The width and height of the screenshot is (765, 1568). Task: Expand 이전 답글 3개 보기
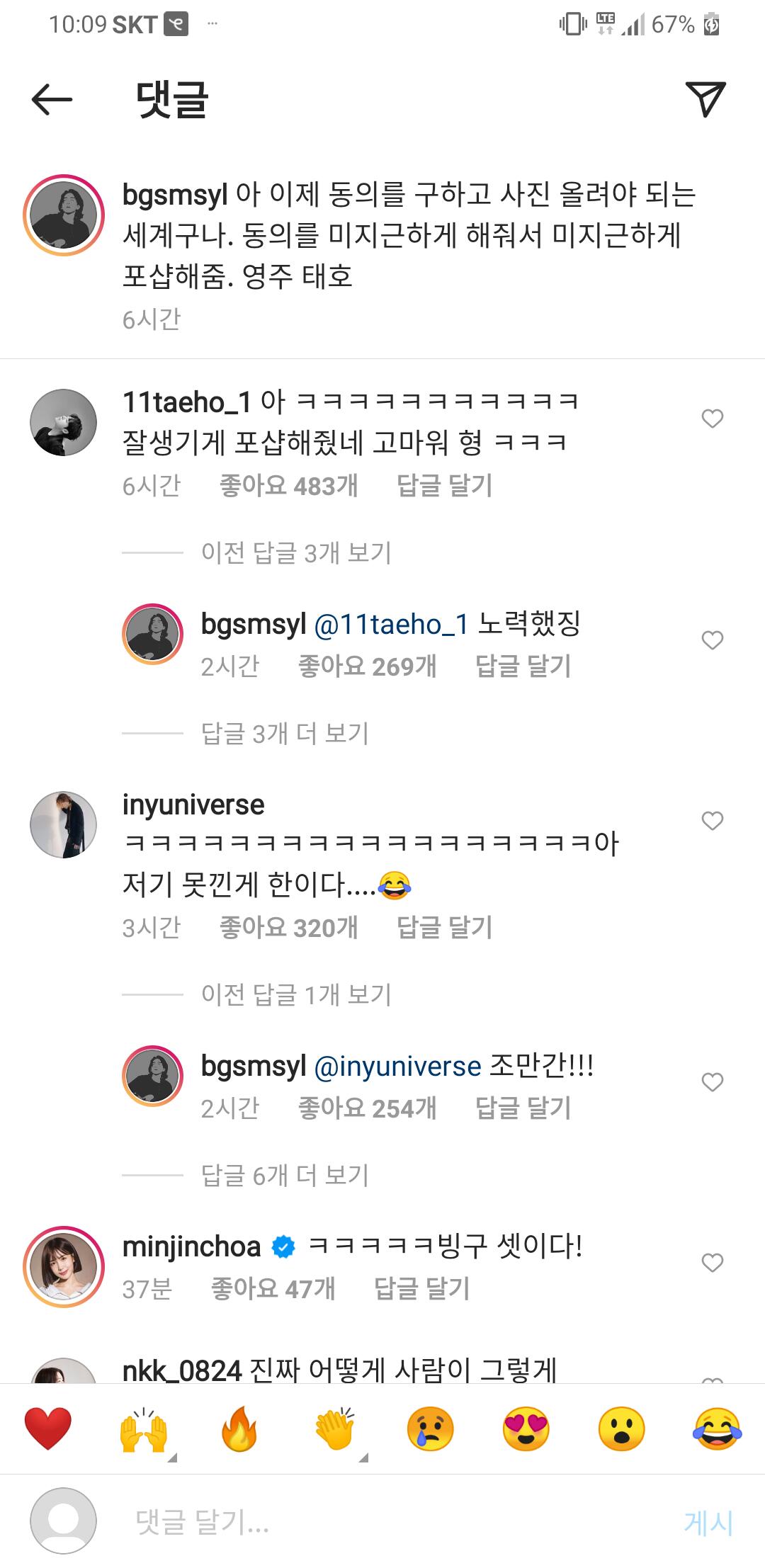click(x=297, y=552)
